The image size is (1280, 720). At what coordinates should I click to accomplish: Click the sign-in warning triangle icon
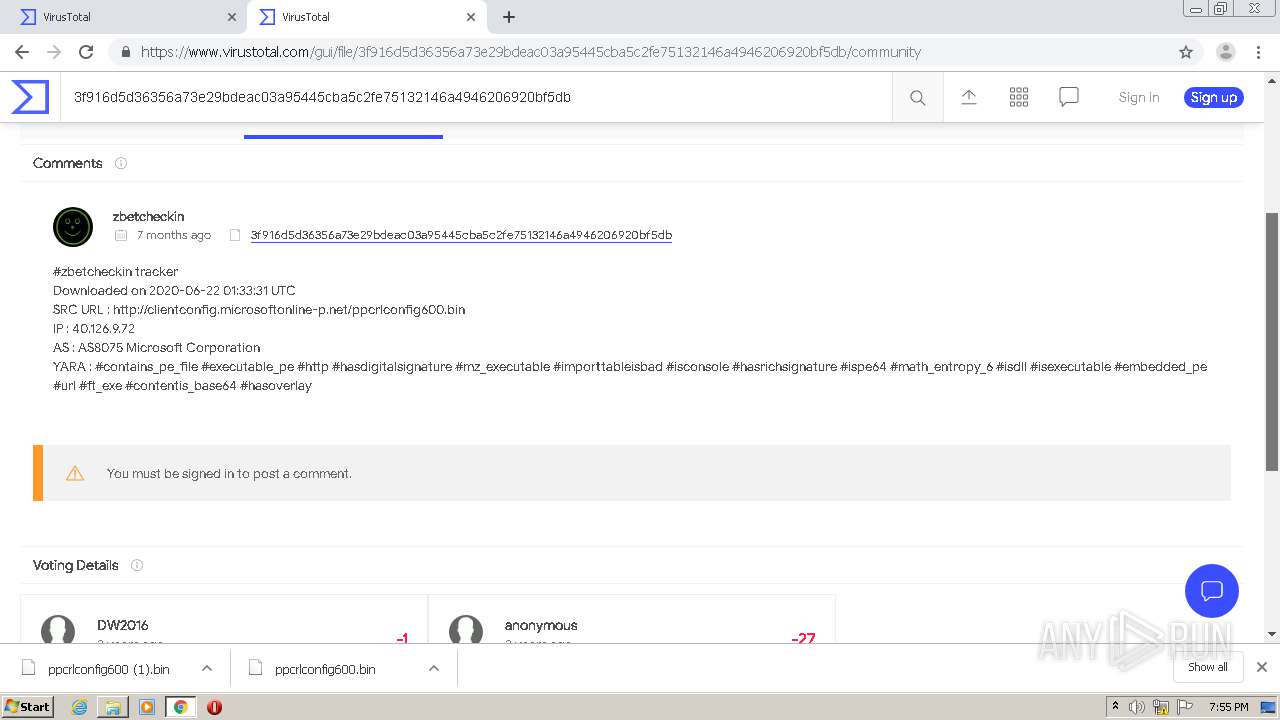tap(75, 473)
